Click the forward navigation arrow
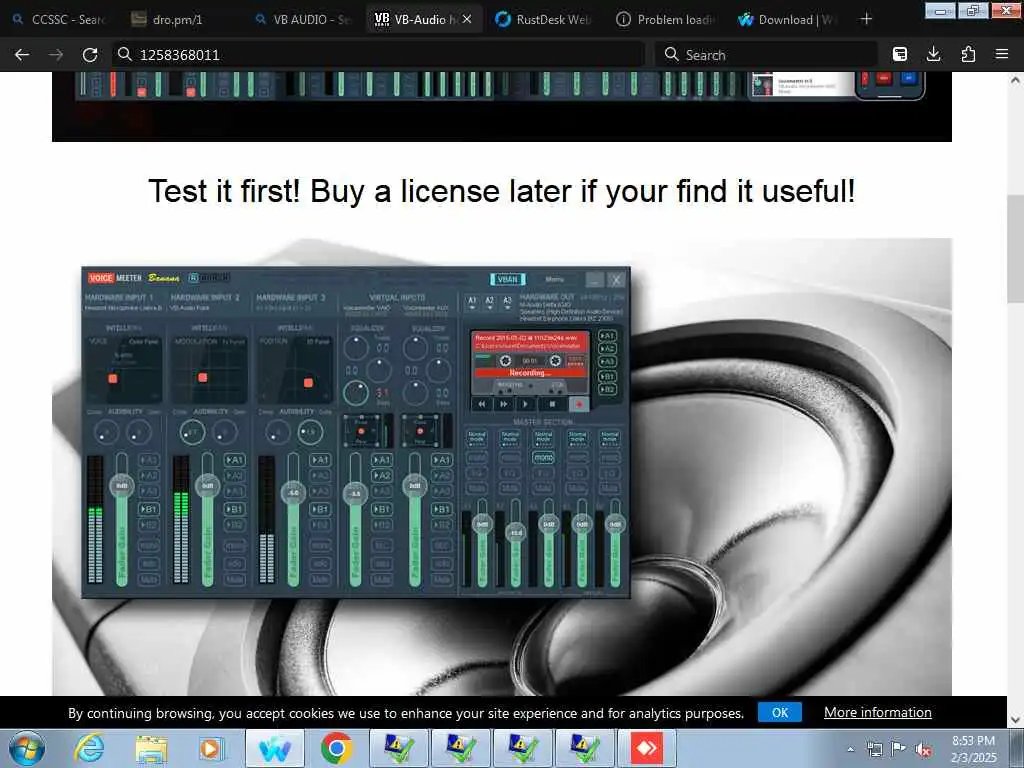 [x=56, y=55]
